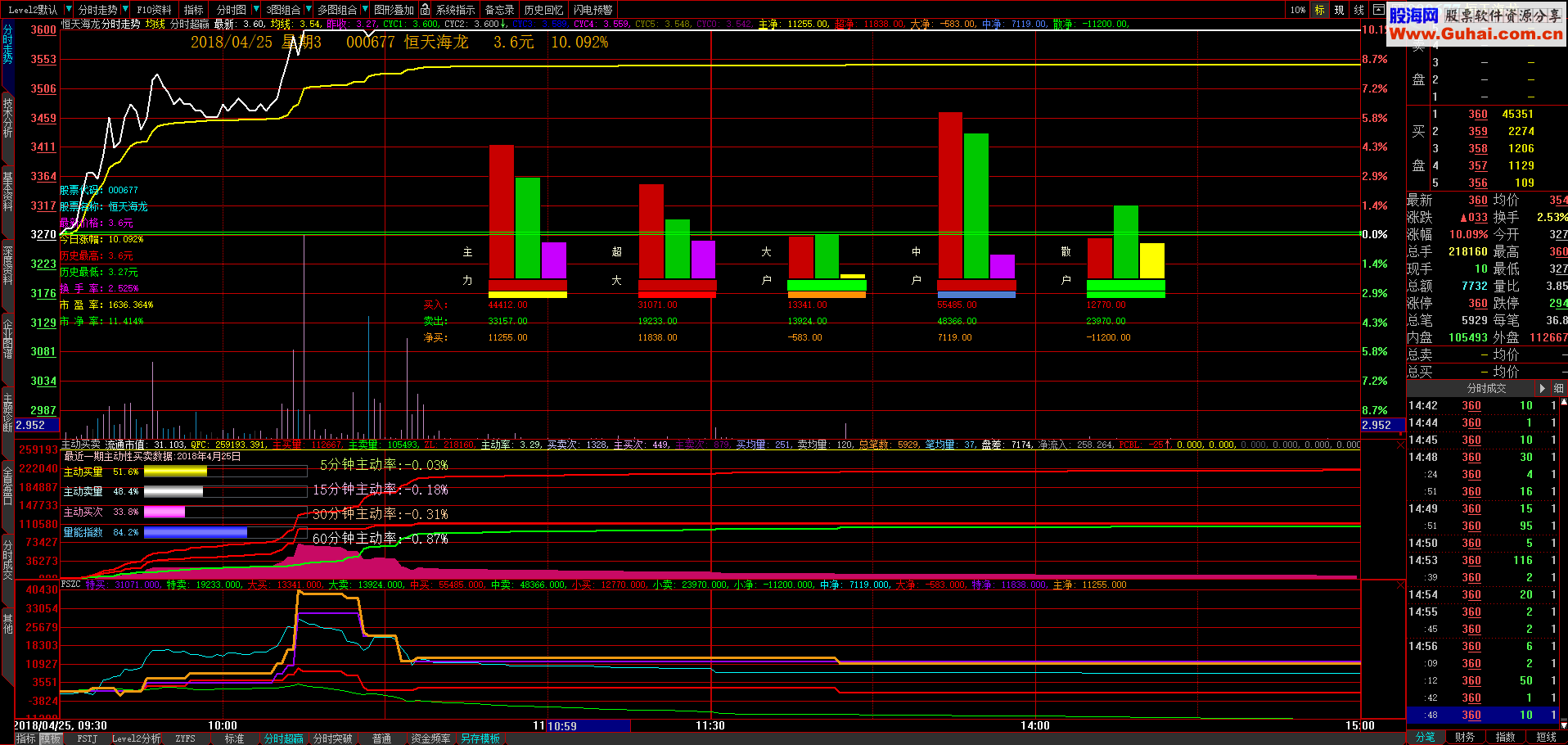The height and width of the screenshot is (745, 1568).
Task: Open the 备忘录 memo
Action: [499, 10]
